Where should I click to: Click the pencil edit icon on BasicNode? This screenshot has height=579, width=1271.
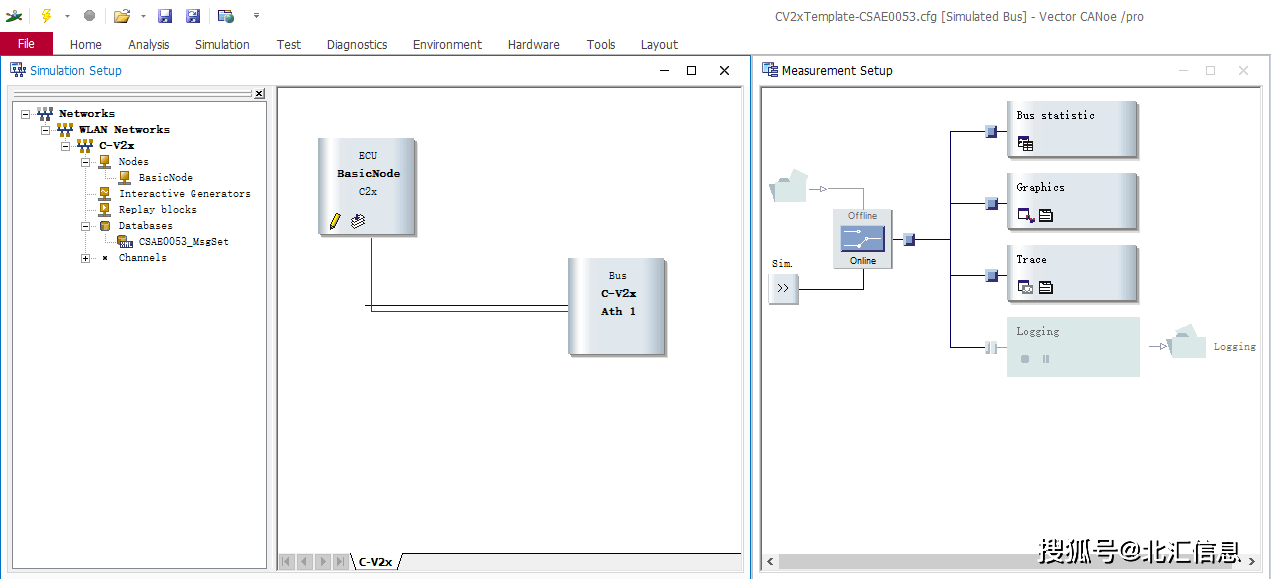tap(335, 221)
